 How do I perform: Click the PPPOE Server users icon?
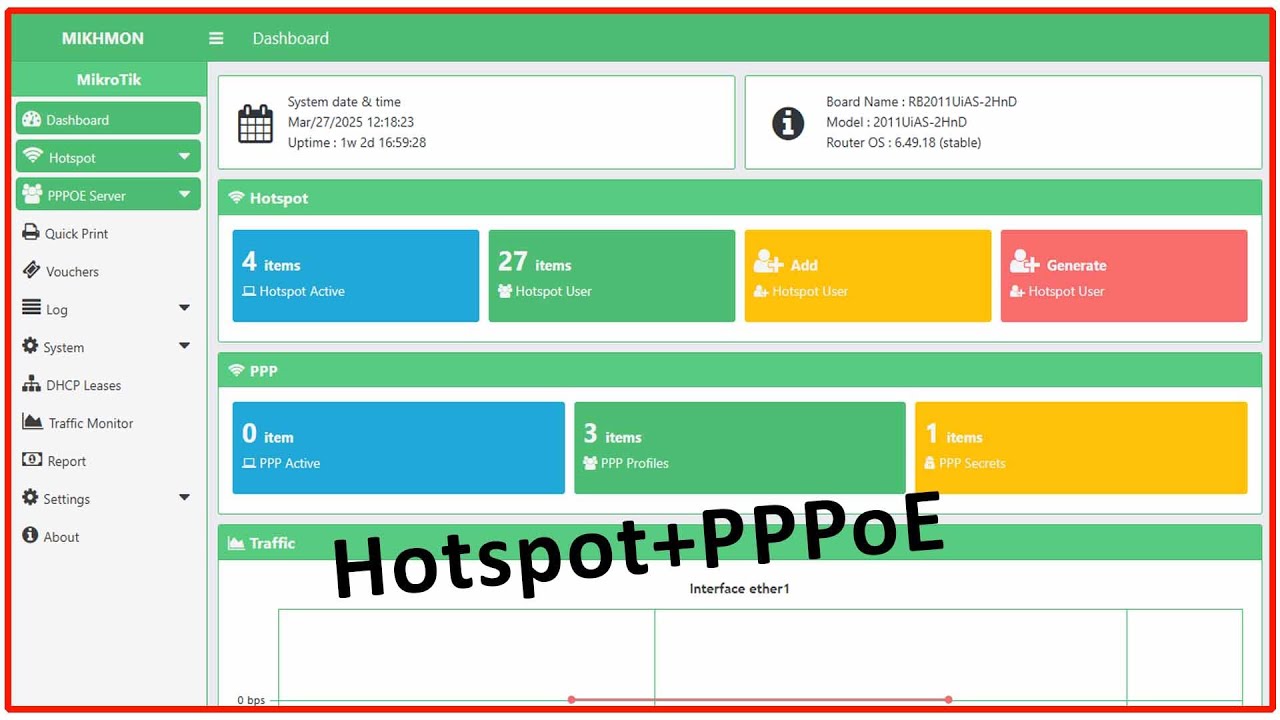pyautogui.click(x=32, y=195)
